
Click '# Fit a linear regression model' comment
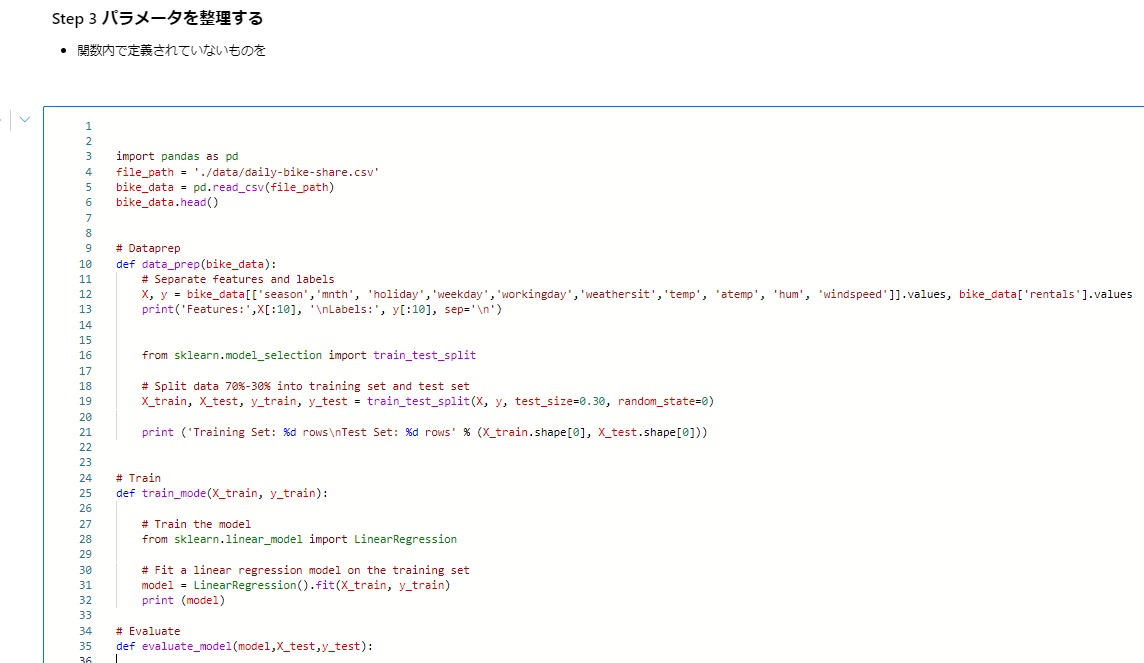(306, 570)
